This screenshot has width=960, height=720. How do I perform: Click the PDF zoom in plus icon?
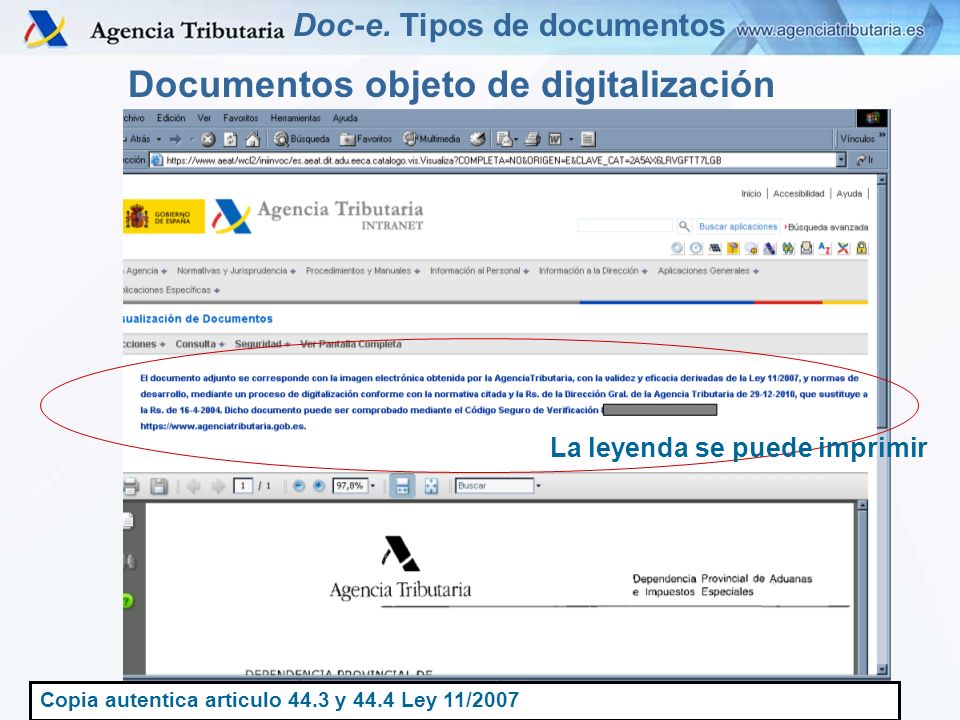pyautogui.click(x=318, y=486)
